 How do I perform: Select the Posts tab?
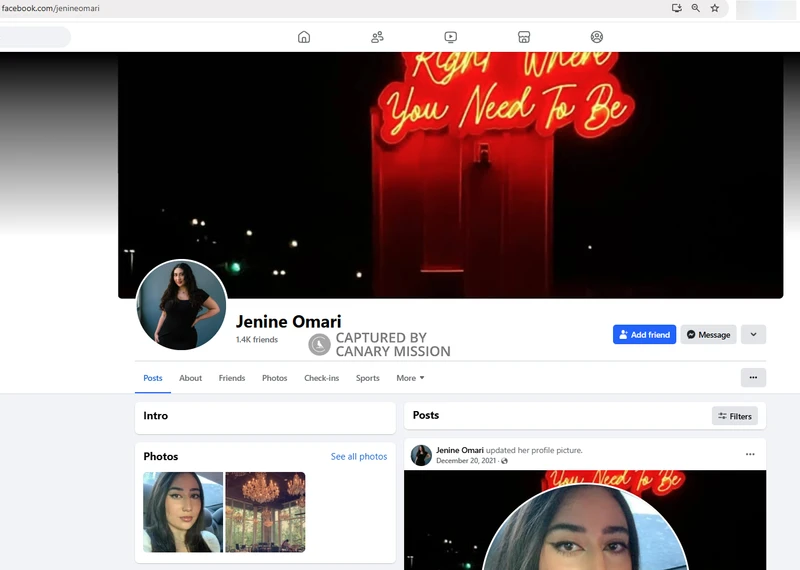tap(153, 378)
